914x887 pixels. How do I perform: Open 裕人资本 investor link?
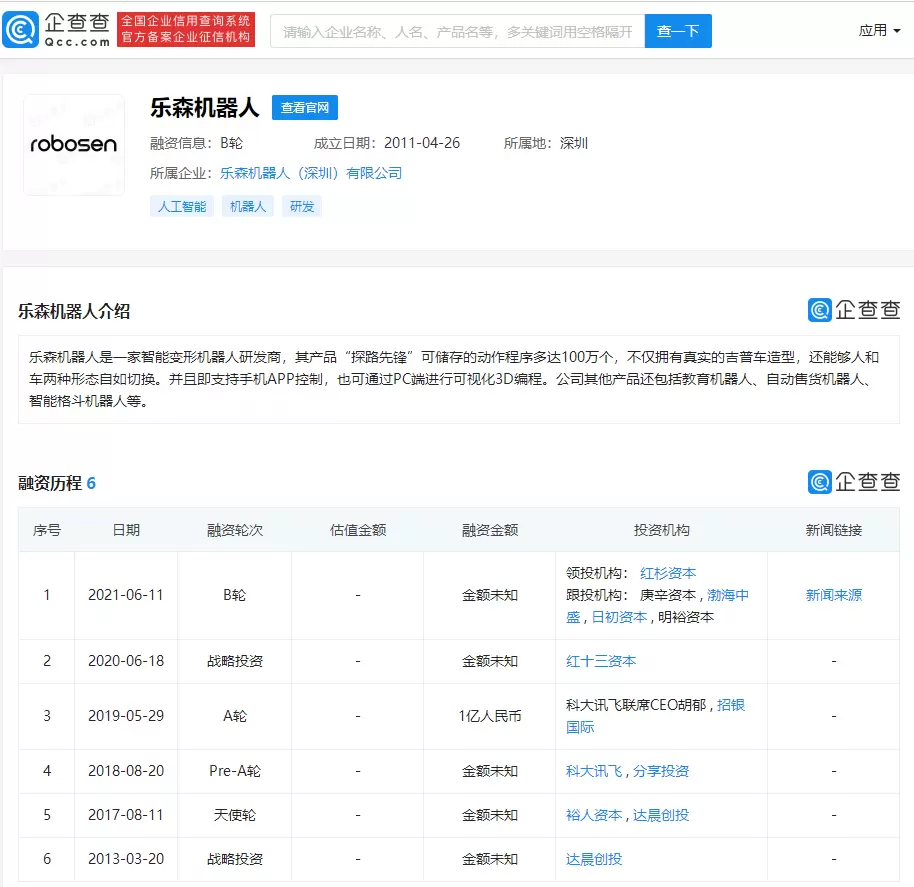click(x=594, y=815)
